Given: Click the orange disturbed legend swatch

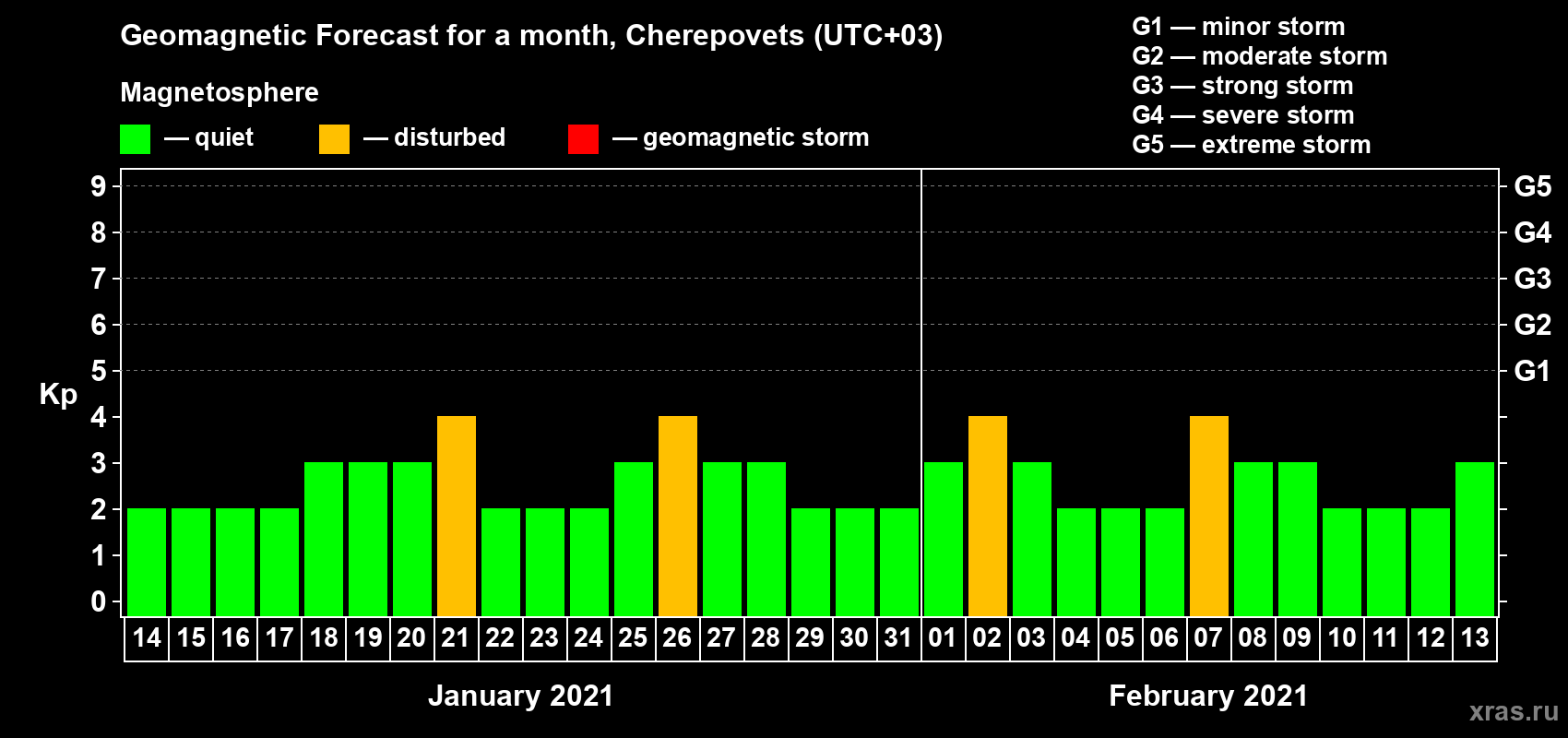Looking at the screenshot, I should click(x=334, y=139).
